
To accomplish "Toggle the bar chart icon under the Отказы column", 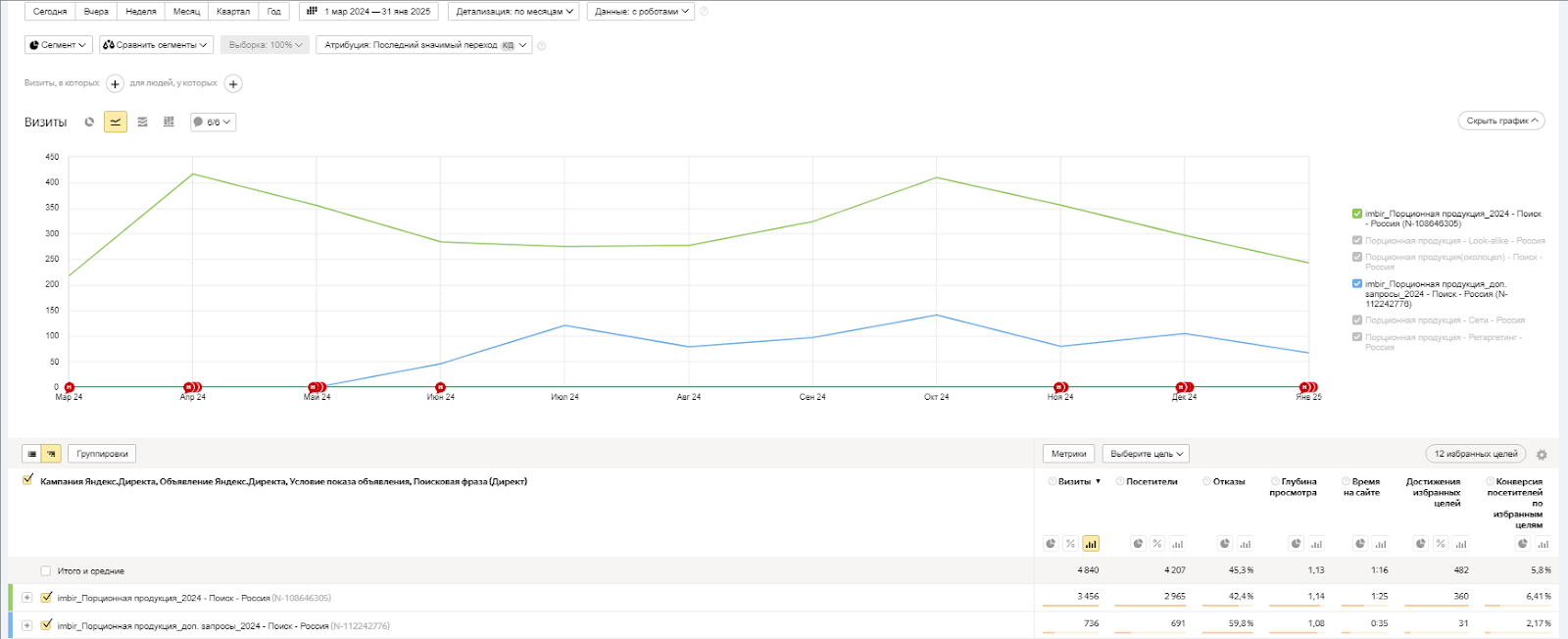I will [1245, 544].
